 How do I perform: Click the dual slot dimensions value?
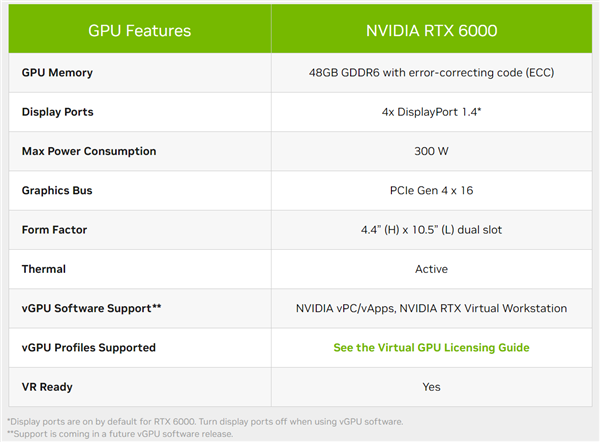pyautogui.click(x=431, y=230)
